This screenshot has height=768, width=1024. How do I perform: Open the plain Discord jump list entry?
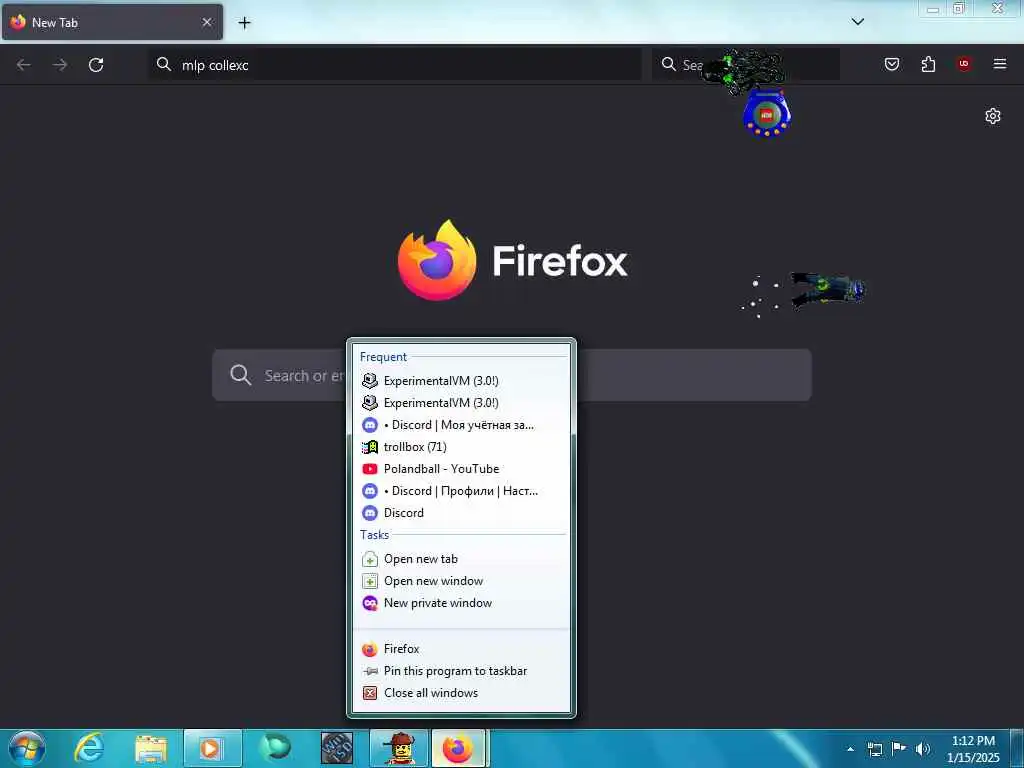pyautogui.click(x=461, y=513)
